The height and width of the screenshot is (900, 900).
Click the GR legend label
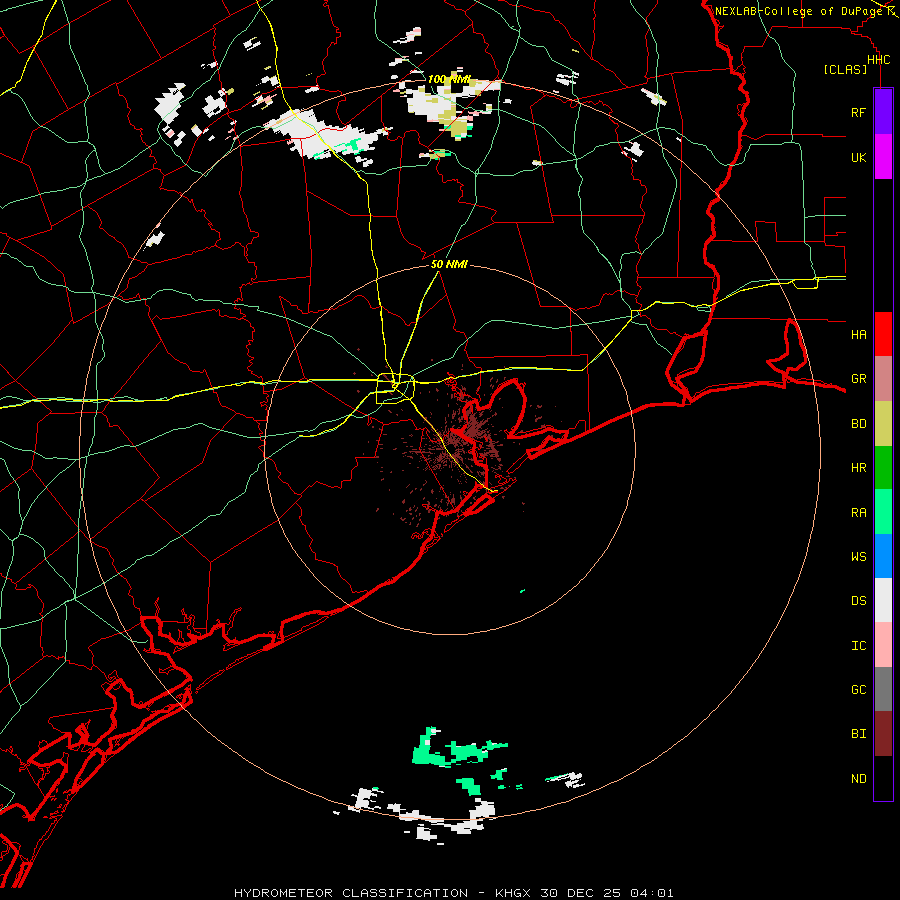(x=858, y=379)
